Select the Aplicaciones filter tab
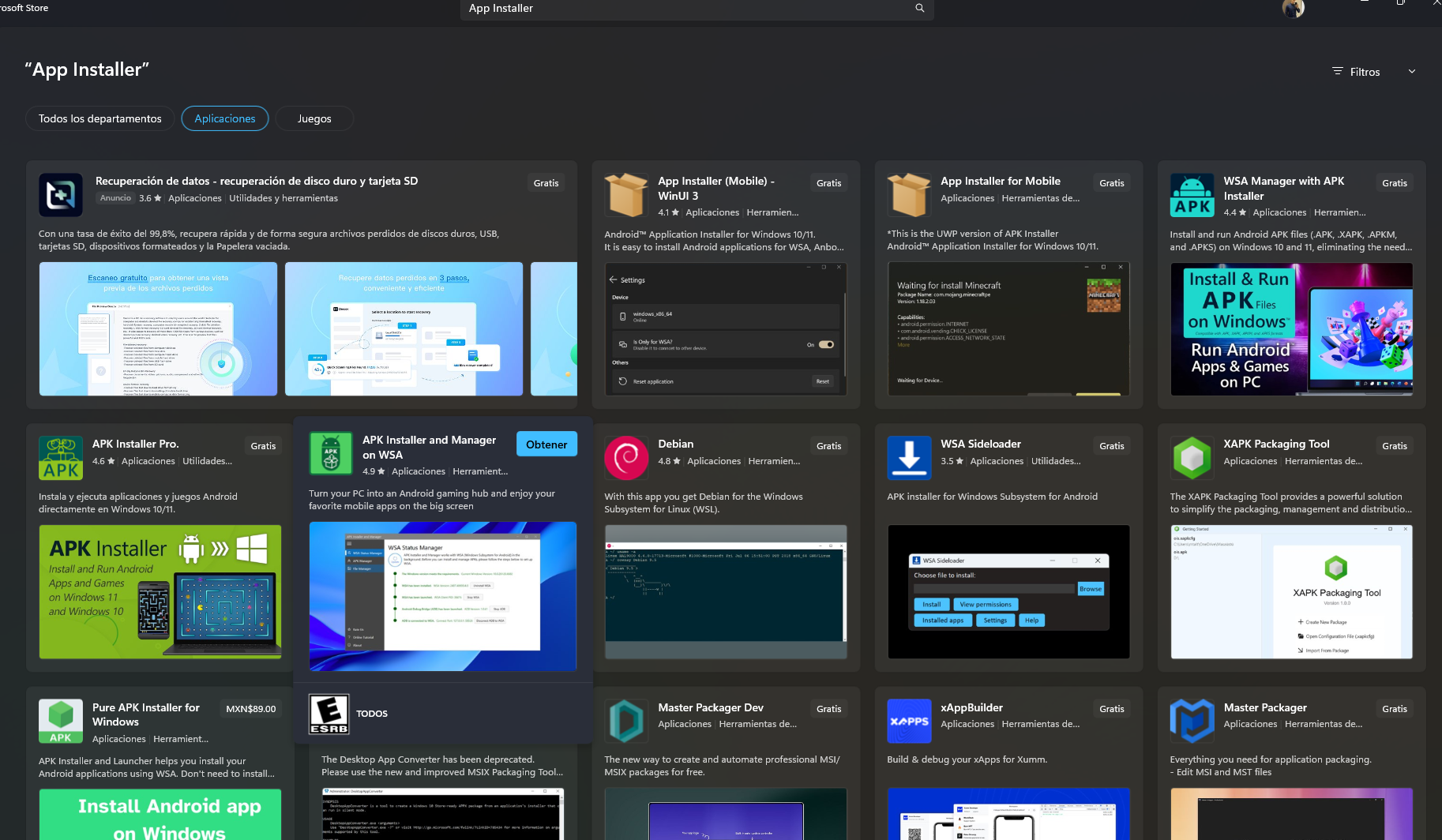The image size is (1442, 840). pos(225,118)
